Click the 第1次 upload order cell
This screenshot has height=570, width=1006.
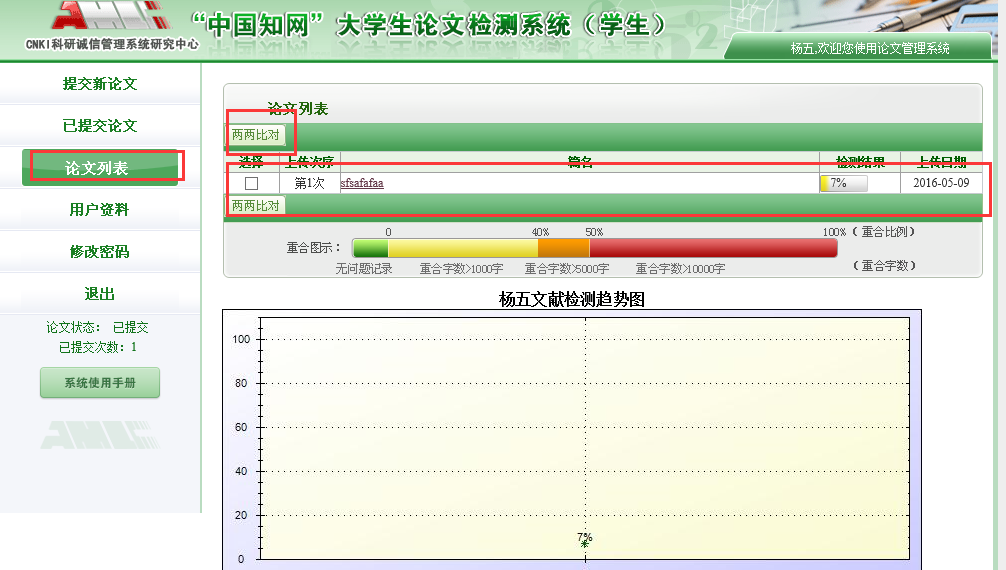(309, 183)
